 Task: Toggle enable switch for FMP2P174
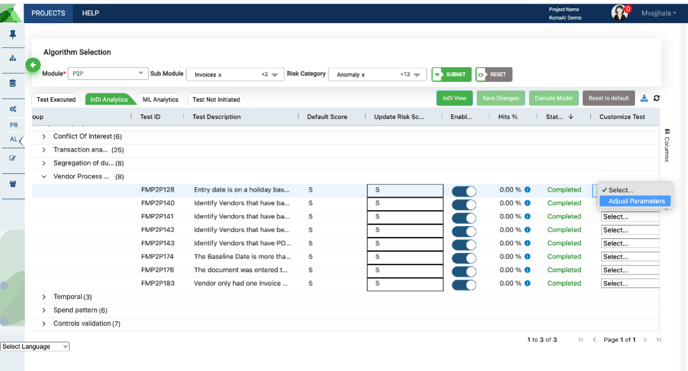[464, 258]
